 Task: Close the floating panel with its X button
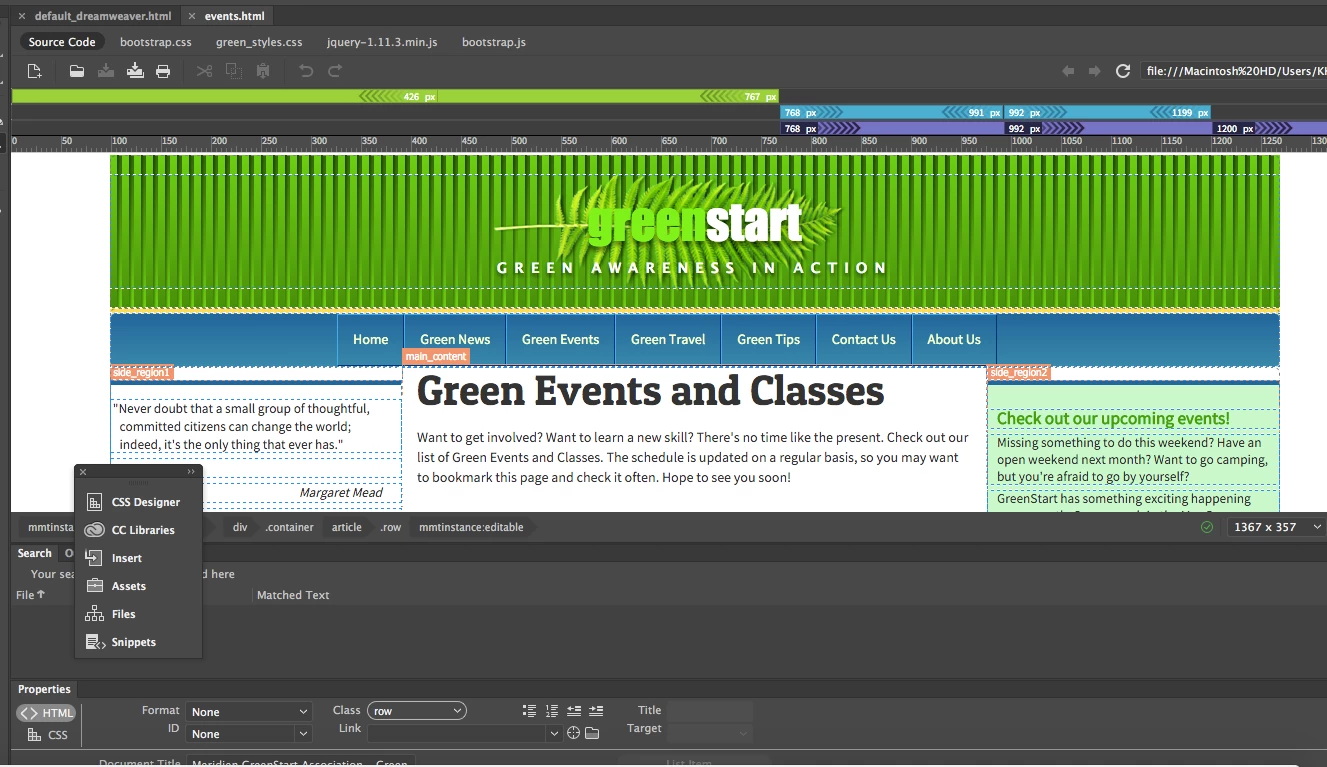point(83,472)
